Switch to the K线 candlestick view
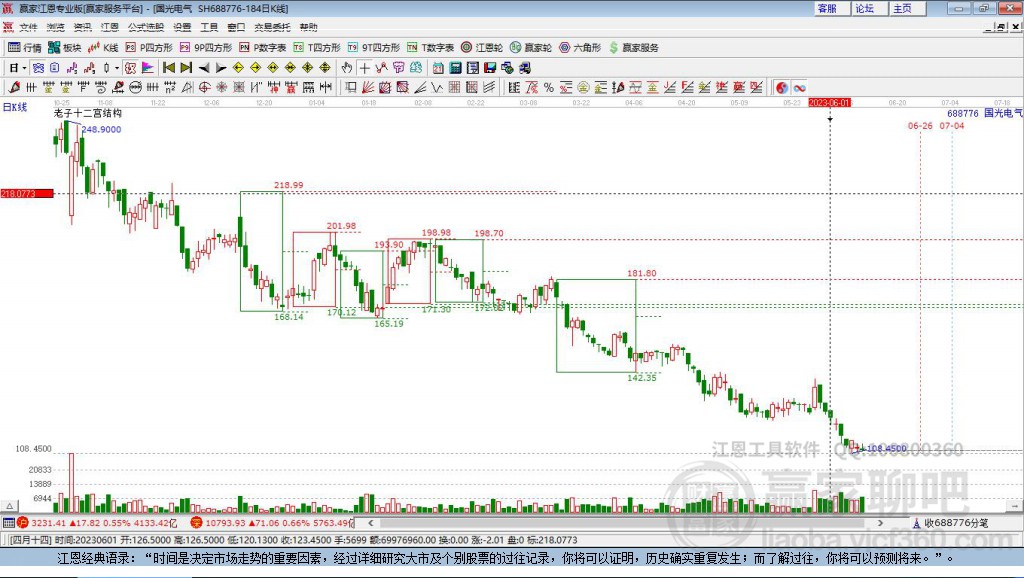The height and width of the screenshot is (578, 1024). 103,48
